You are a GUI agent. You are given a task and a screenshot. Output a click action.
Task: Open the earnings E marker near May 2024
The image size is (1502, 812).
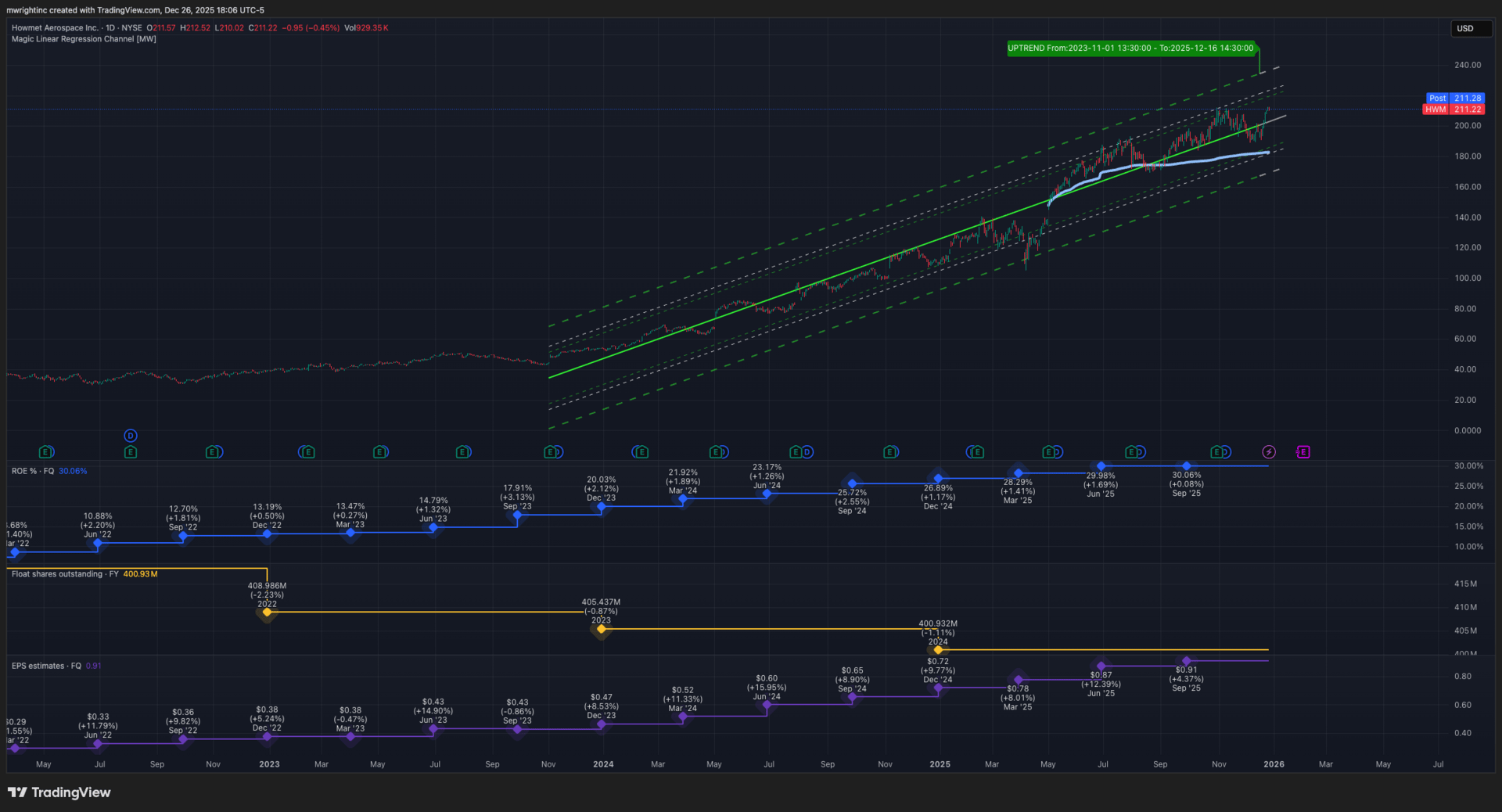[717, 452]
